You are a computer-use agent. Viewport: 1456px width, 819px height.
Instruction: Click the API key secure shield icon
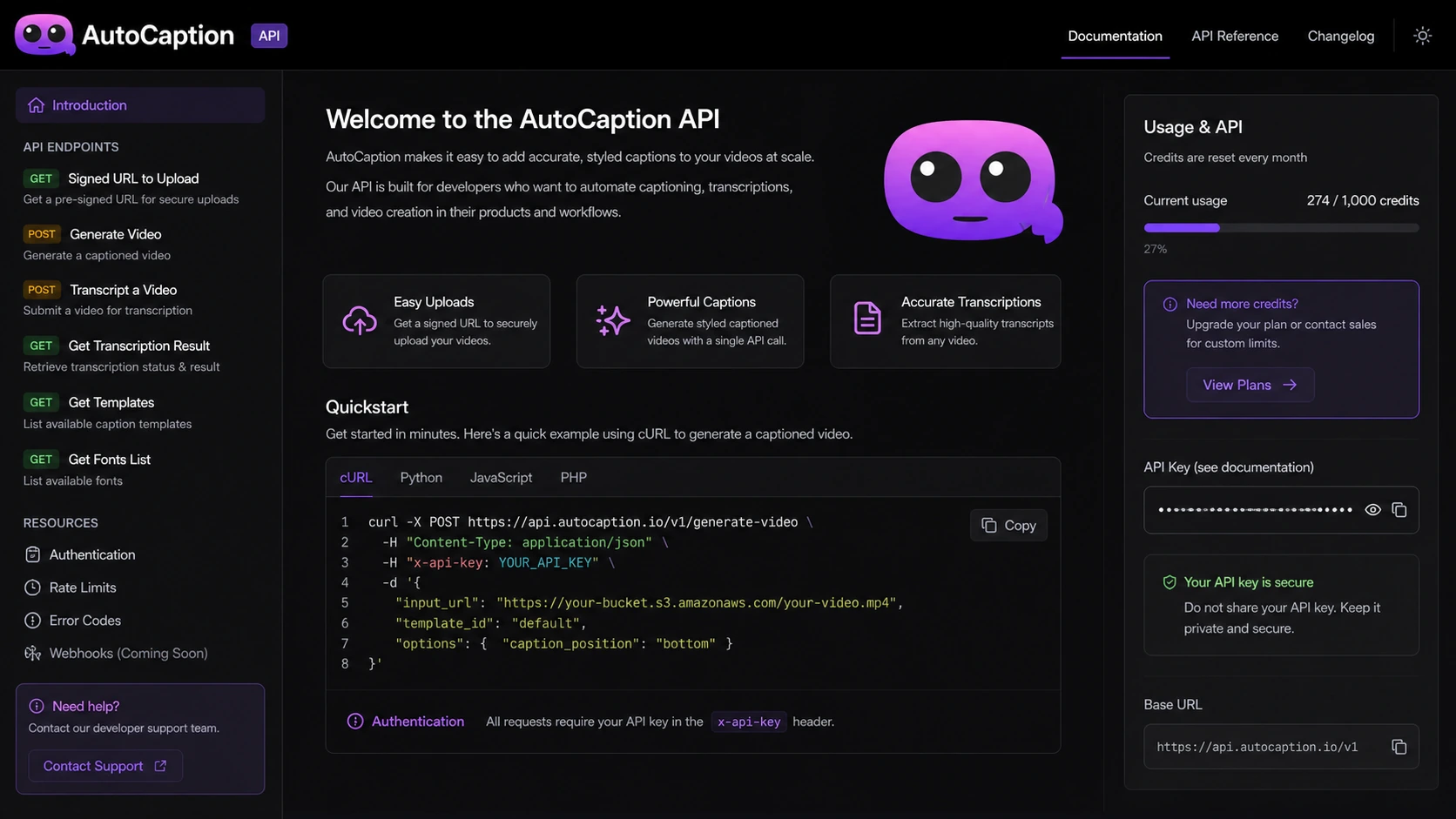[1170, 582]
